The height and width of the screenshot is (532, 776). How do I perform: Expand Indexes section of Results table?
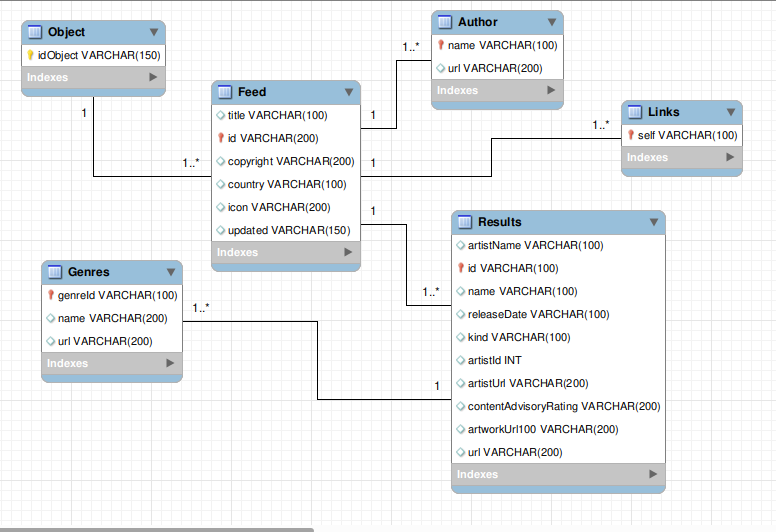(x=653, y=474)
